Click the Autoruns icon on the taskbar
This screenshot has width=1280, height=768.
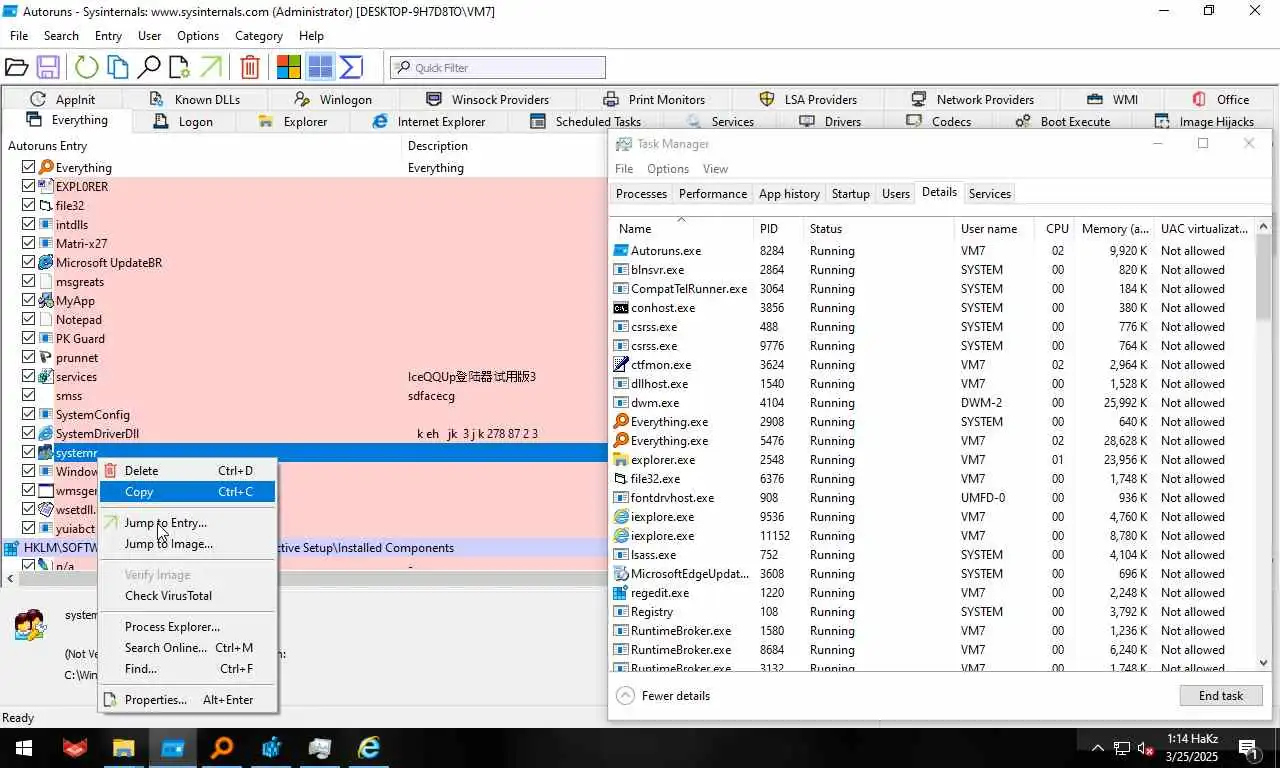point(172,748)
